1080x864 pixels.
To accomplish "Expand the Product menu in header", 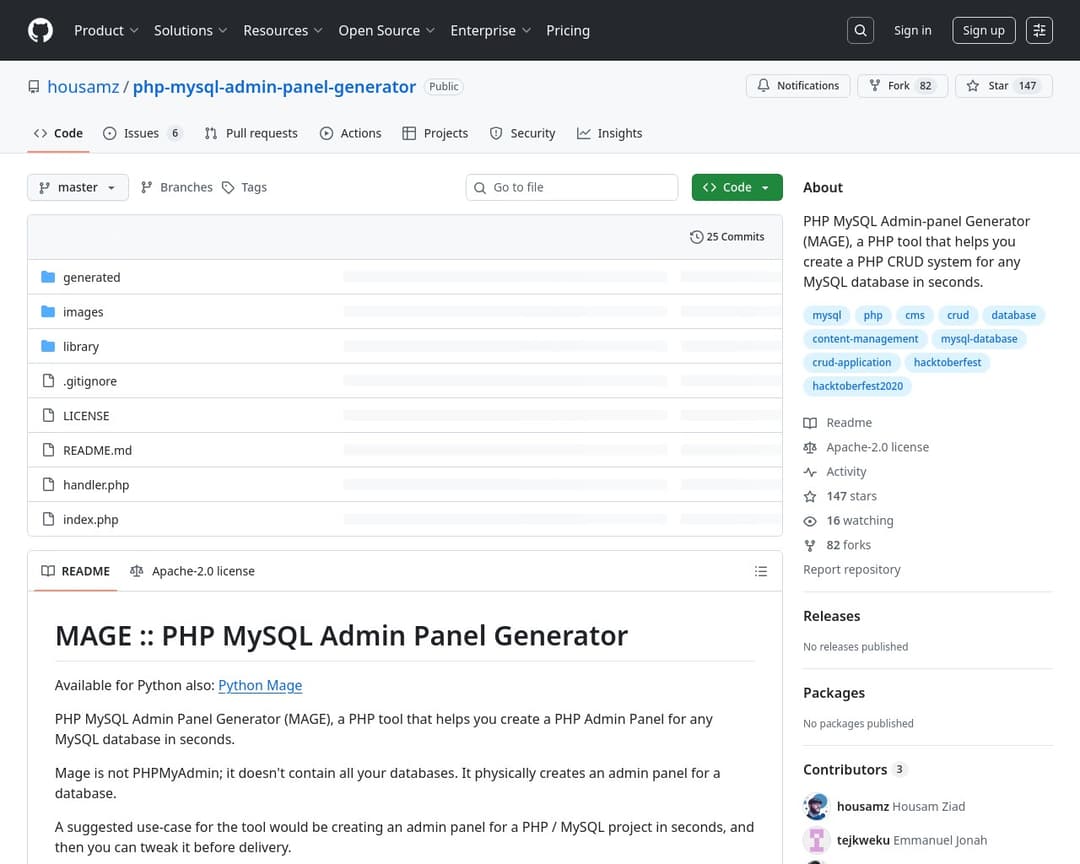I will pyautogui.click(x=106, y=31).
